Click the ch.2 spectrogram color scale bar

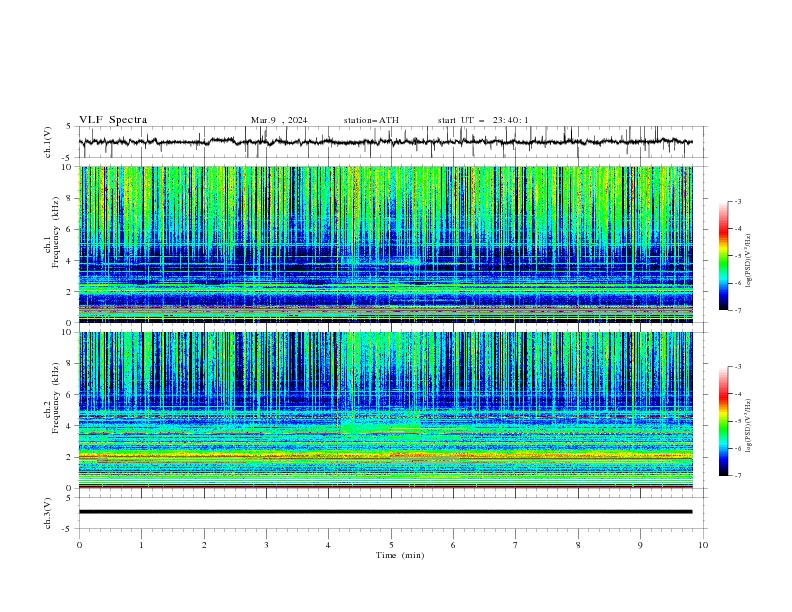coord(723,421)
